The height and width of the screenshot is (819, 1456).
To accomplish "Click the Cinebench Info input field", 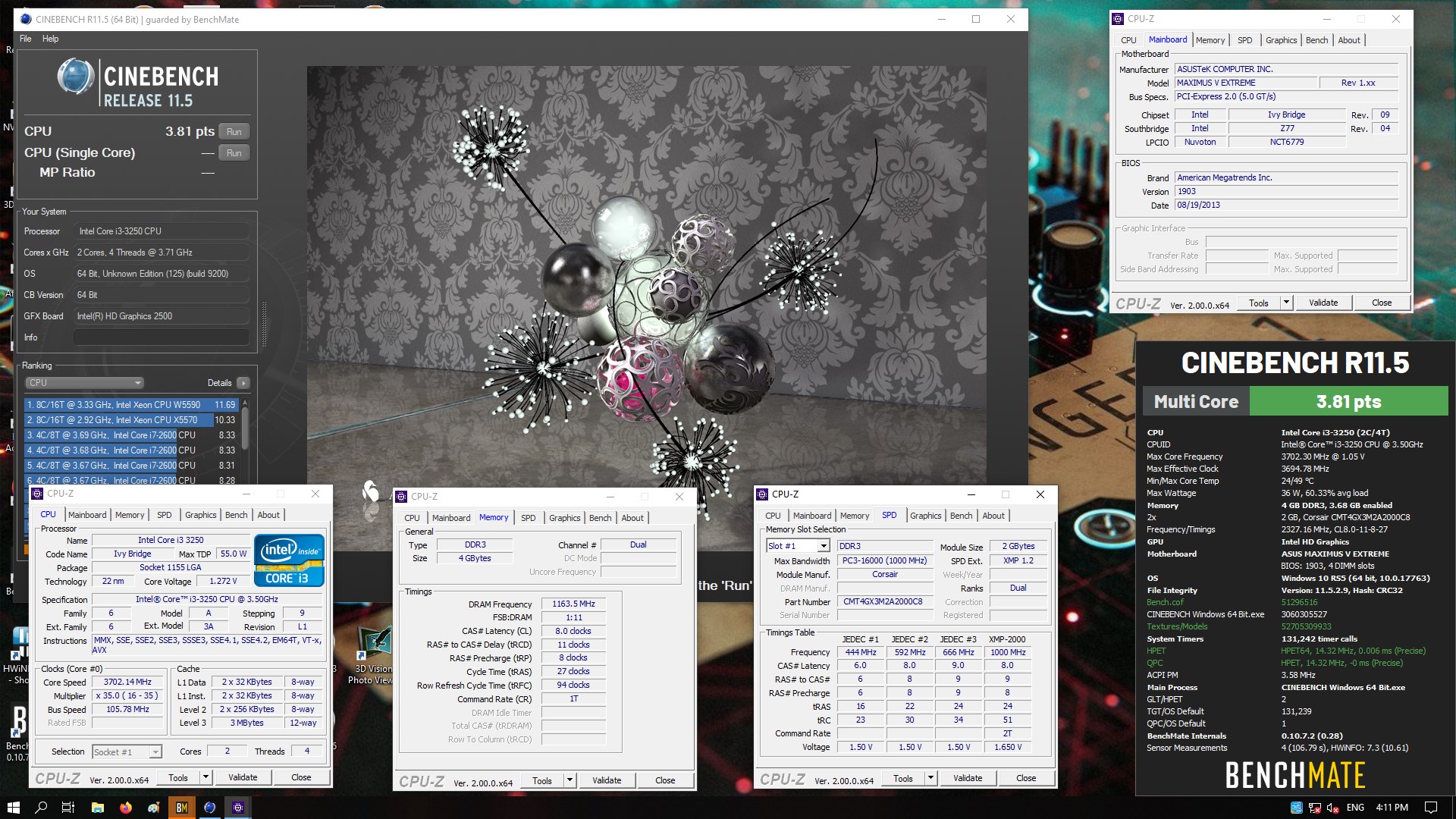I will [x=161, y=337].
